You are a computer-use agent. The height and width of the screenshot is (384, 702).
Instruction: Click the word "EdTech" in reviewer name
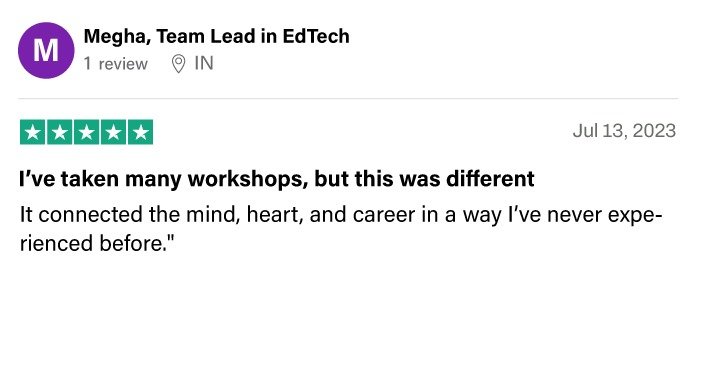(316, 36)
